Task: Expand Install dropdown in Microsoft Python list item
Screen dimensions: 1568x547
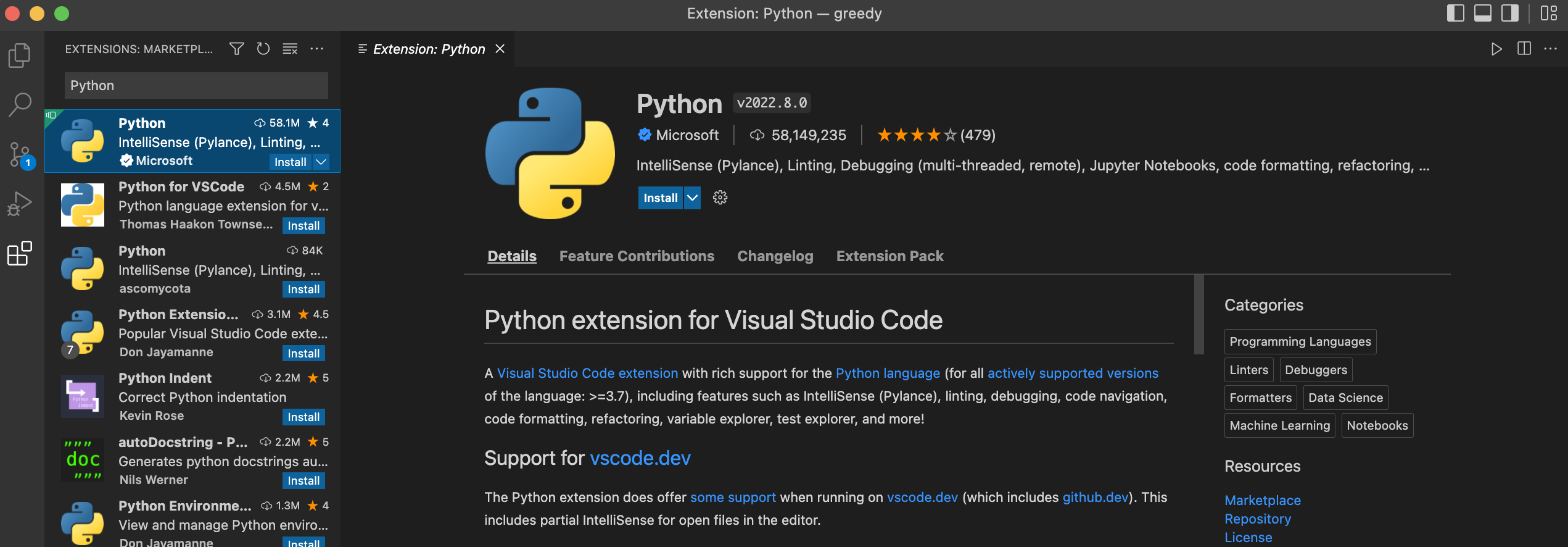Action: (x=321, y=162)
